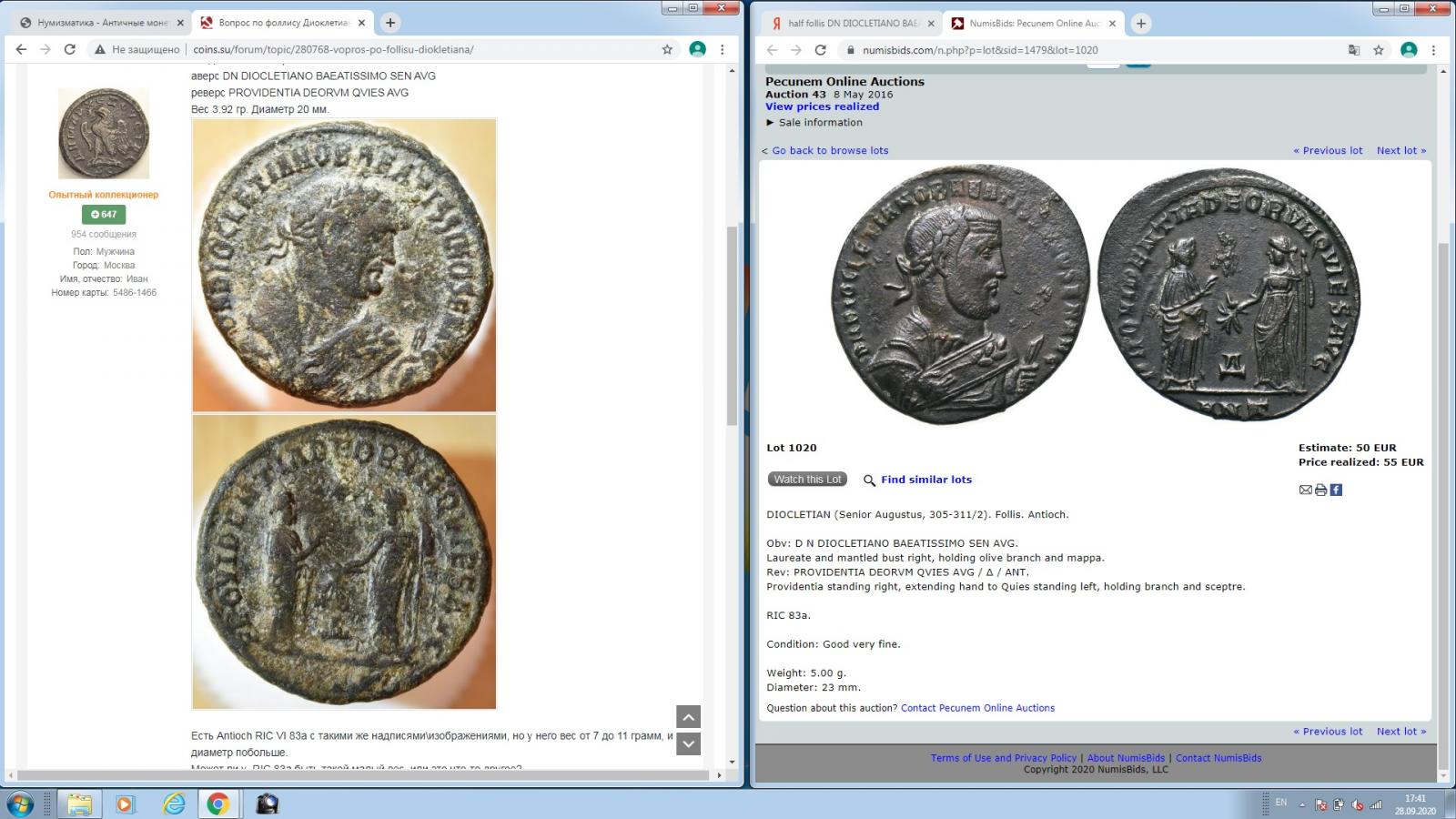Open the Chrome menu in left window
Screen dimensions: 1456x819
(x=723, y=49)
